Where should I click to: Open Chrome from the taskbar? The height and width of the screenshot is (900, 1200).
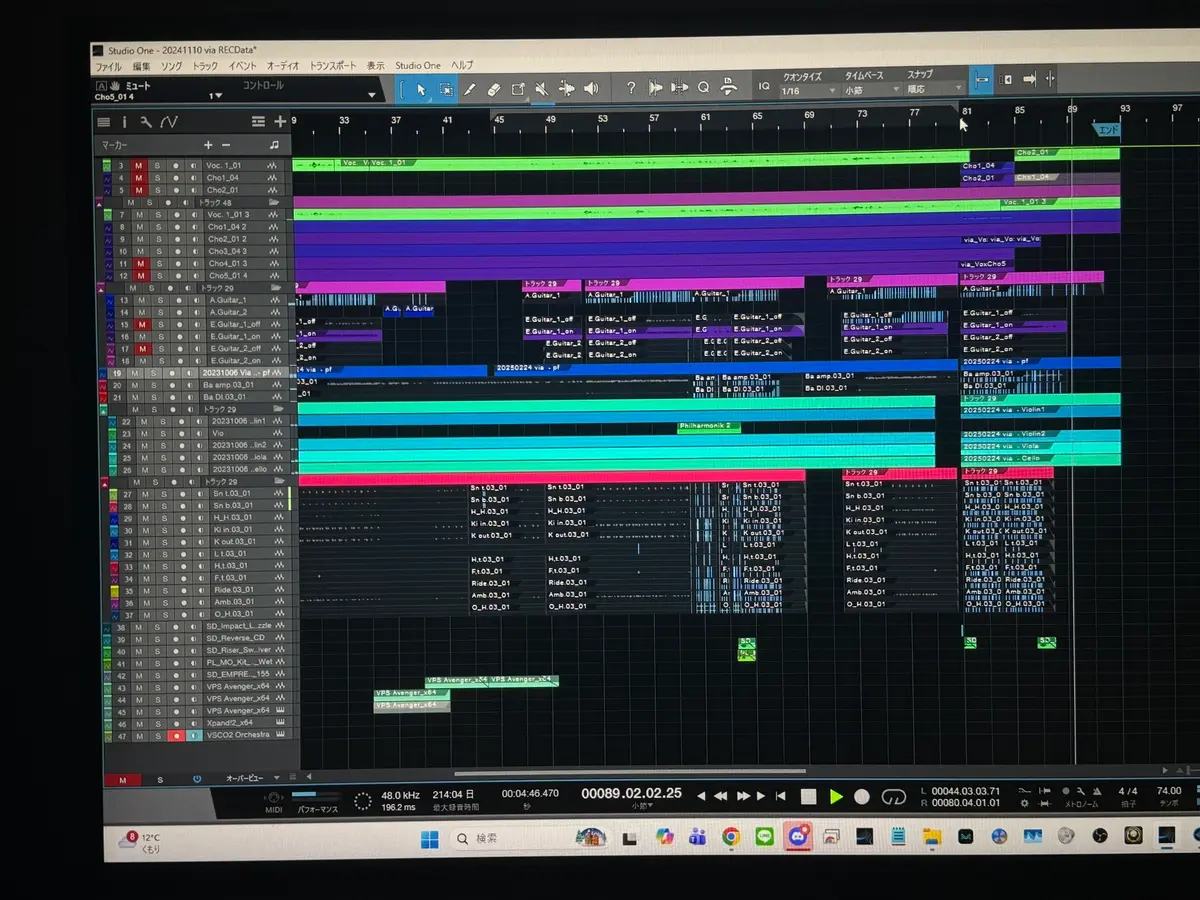pos(731,837)
